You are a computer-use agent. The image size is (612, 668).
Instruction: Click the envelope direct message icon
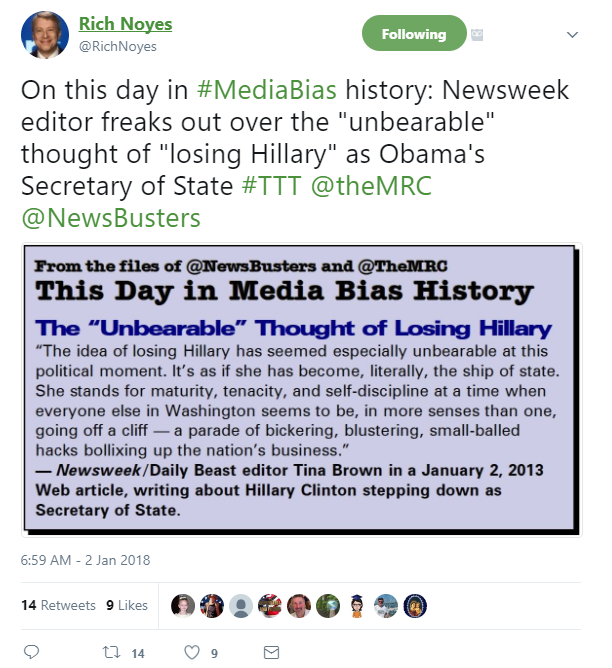(x=271, y=652)
